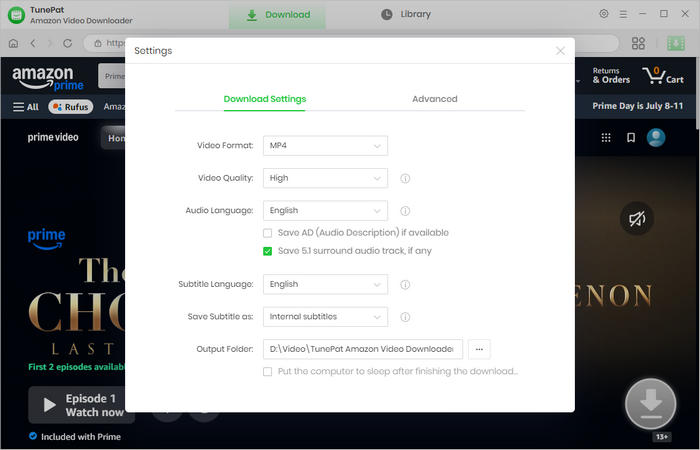
Task: Click the prime video logo text
Action: (x=53, y=138)
